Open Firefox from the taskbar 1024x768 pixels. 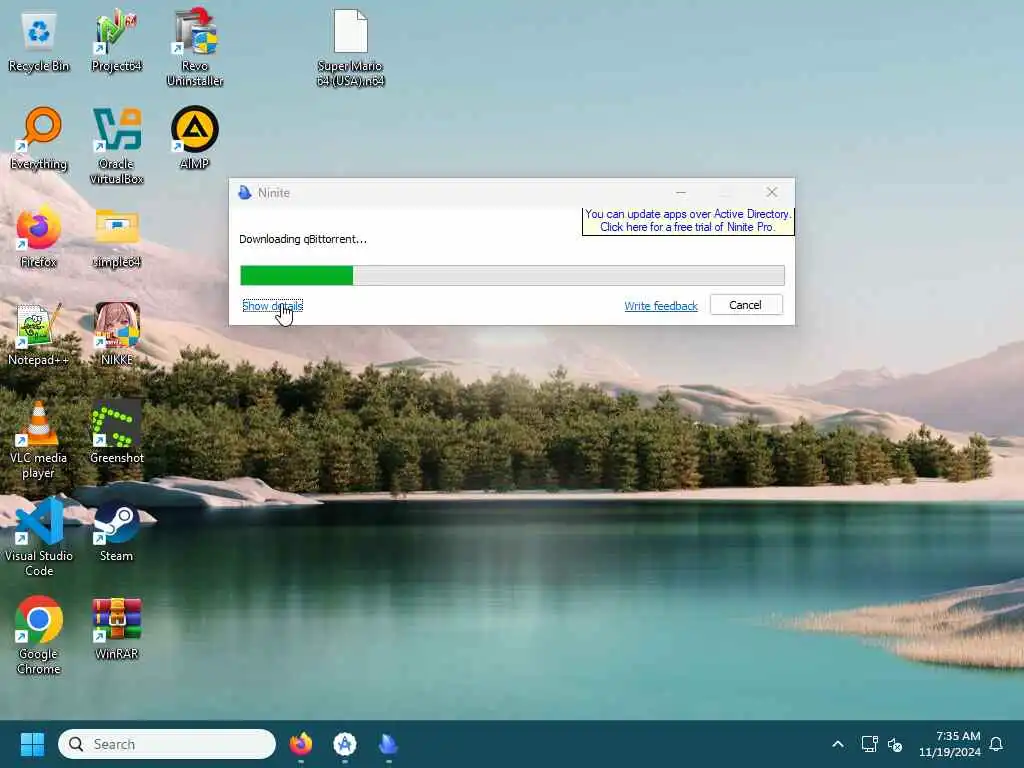[x=300, y=744]
